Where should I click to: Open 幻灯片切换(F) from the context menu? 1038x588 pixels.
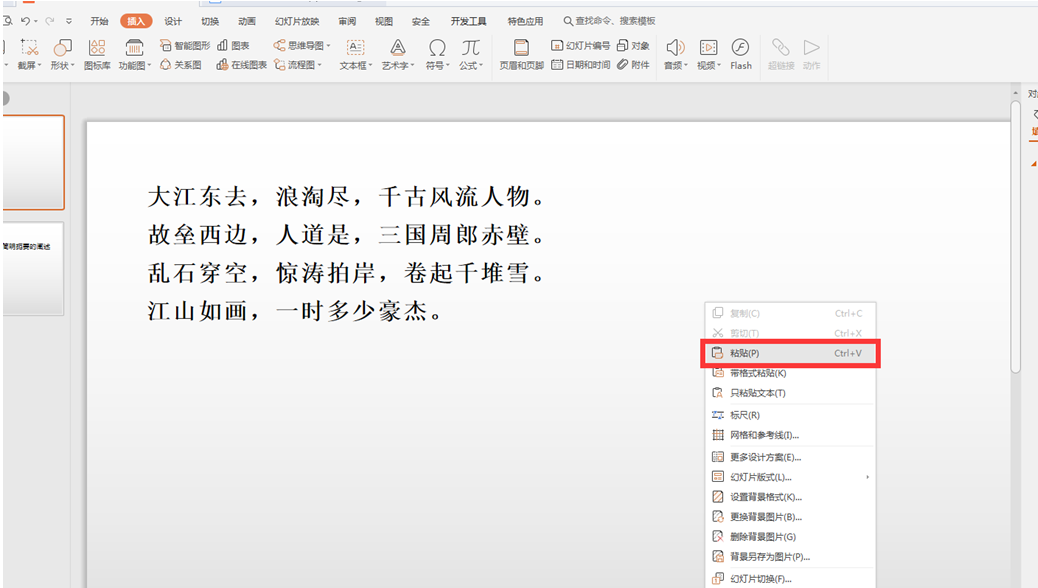790,579
